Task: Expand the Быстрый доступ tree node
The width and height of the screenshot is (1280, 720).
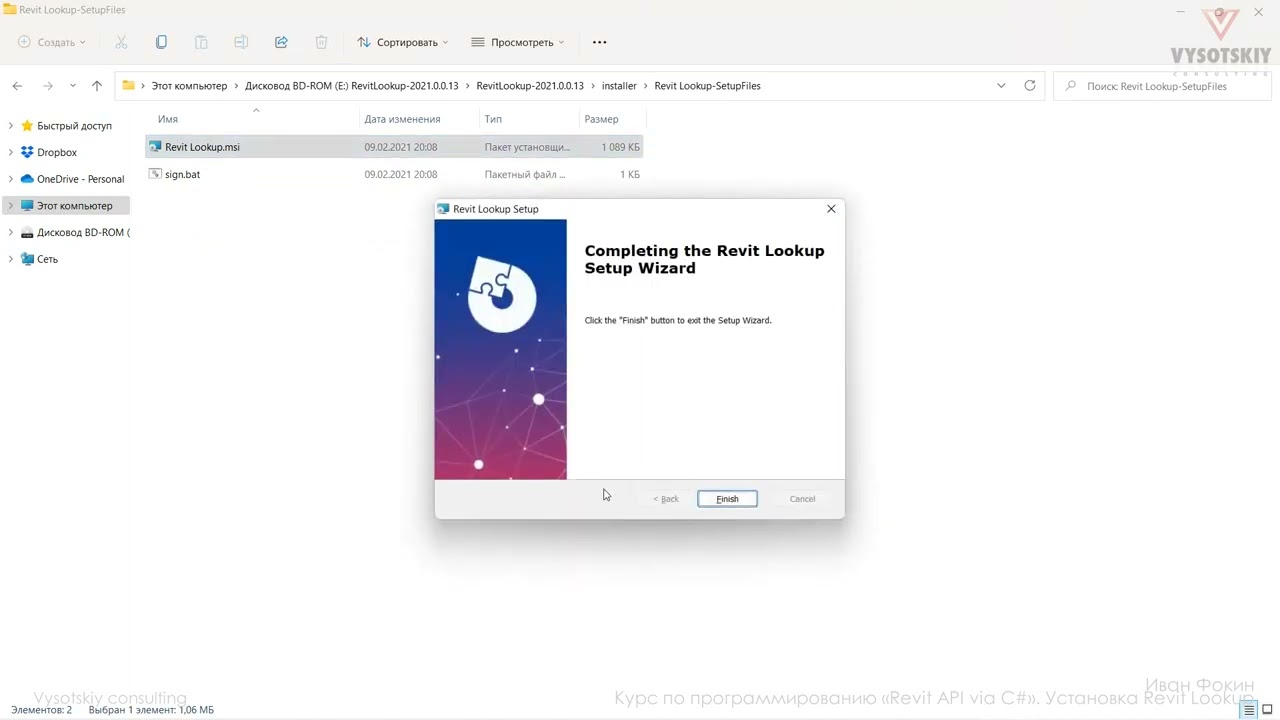Action: 10,126
